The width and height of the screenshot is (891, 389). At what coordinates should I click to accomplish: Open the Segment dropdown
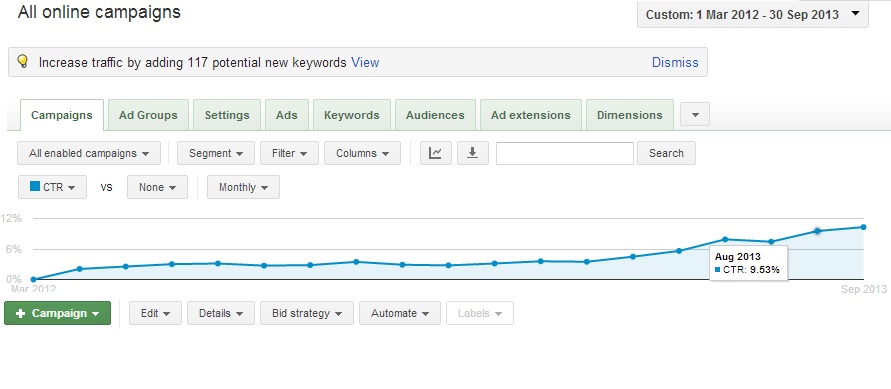point(216,153)
